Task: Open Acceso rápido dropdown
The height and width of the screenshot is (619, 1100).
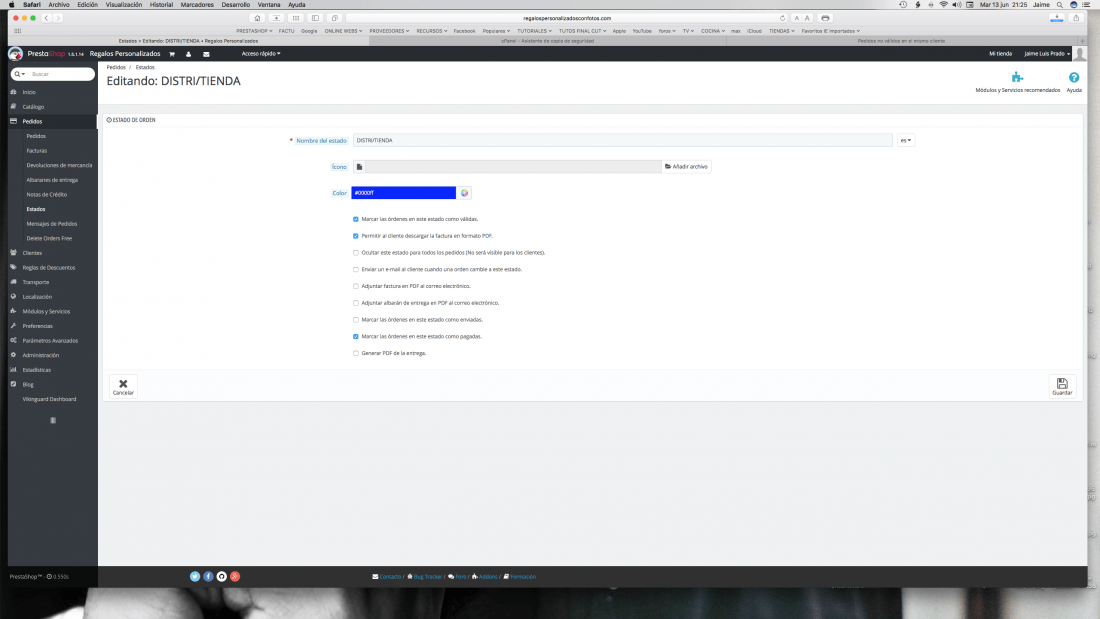Action: [261, 54]
